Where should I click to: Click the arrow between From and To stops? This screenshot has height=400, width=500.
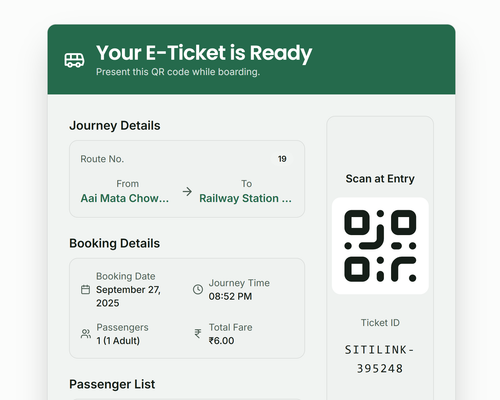187,191
